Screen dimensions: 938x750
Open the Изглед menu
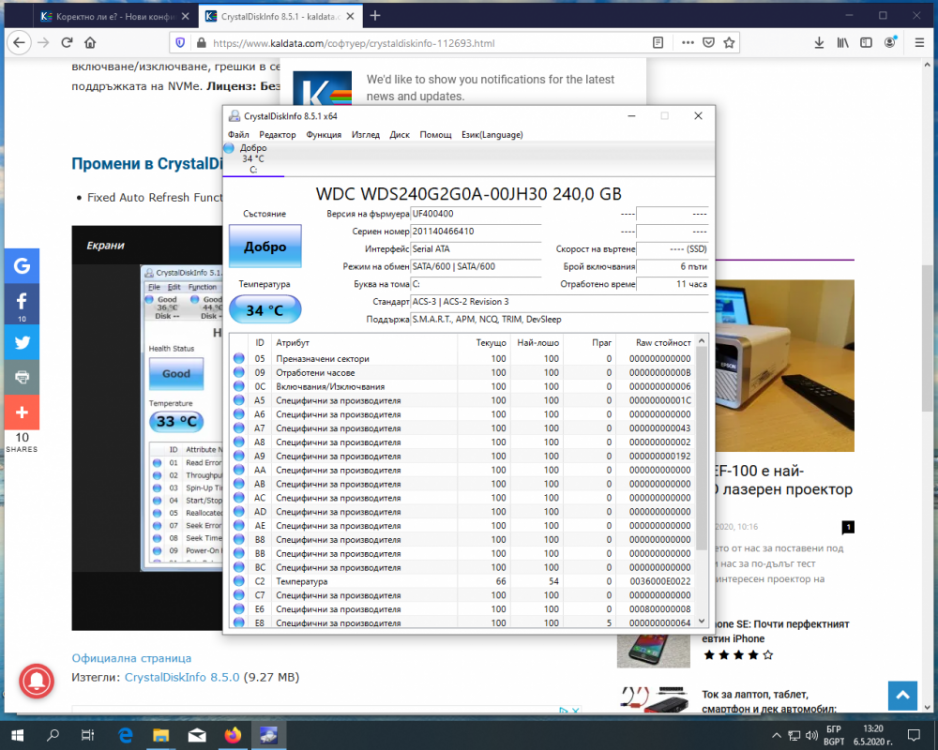[365, 135]
